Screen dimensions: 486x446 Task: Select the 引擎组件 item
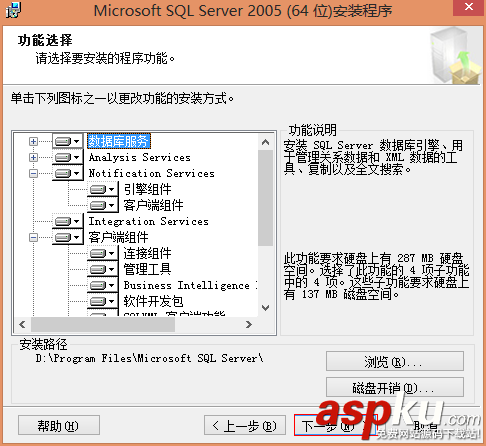[x=147, y=189]
